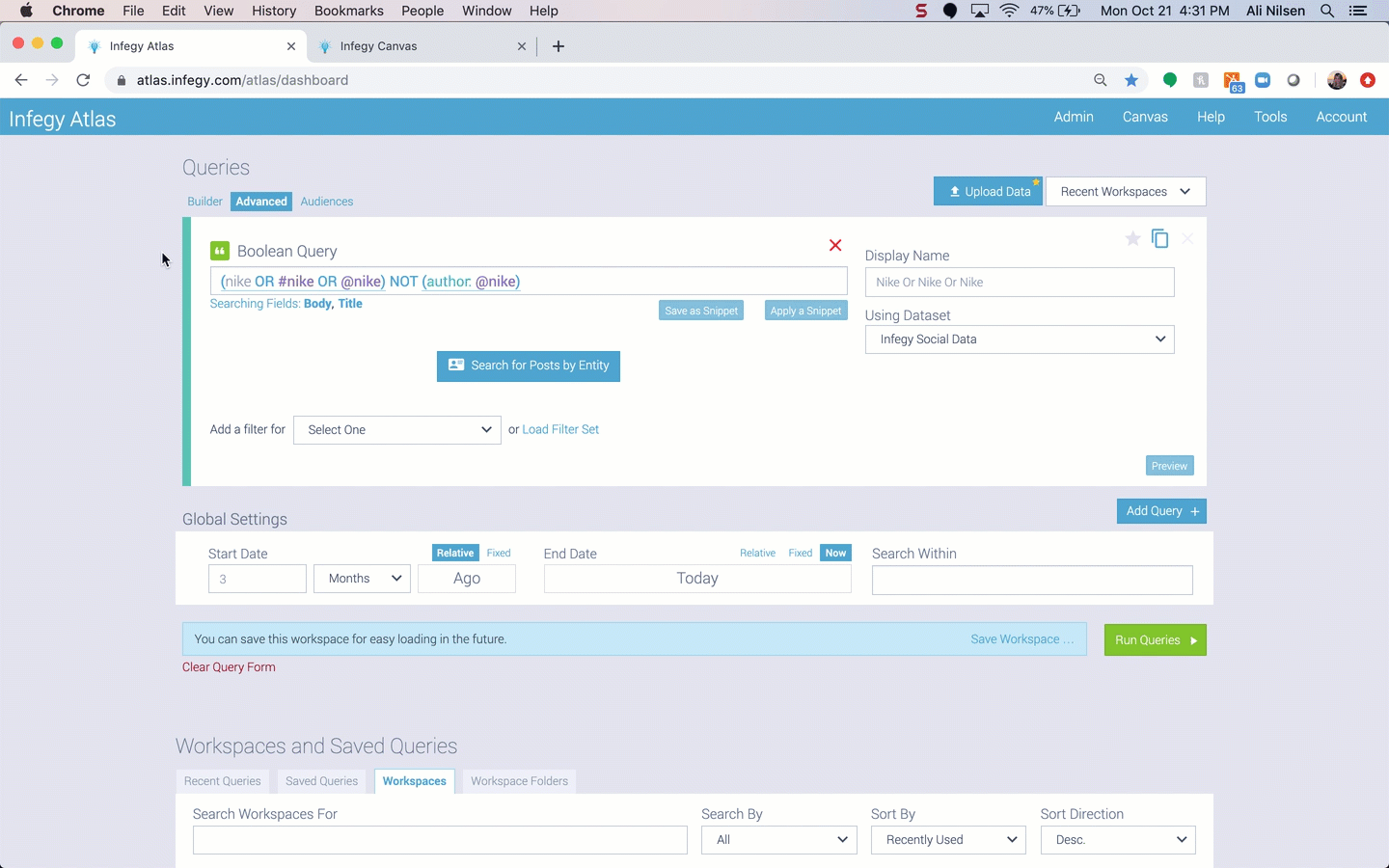Open the Saved Queries tab

[x=321, y=781]
